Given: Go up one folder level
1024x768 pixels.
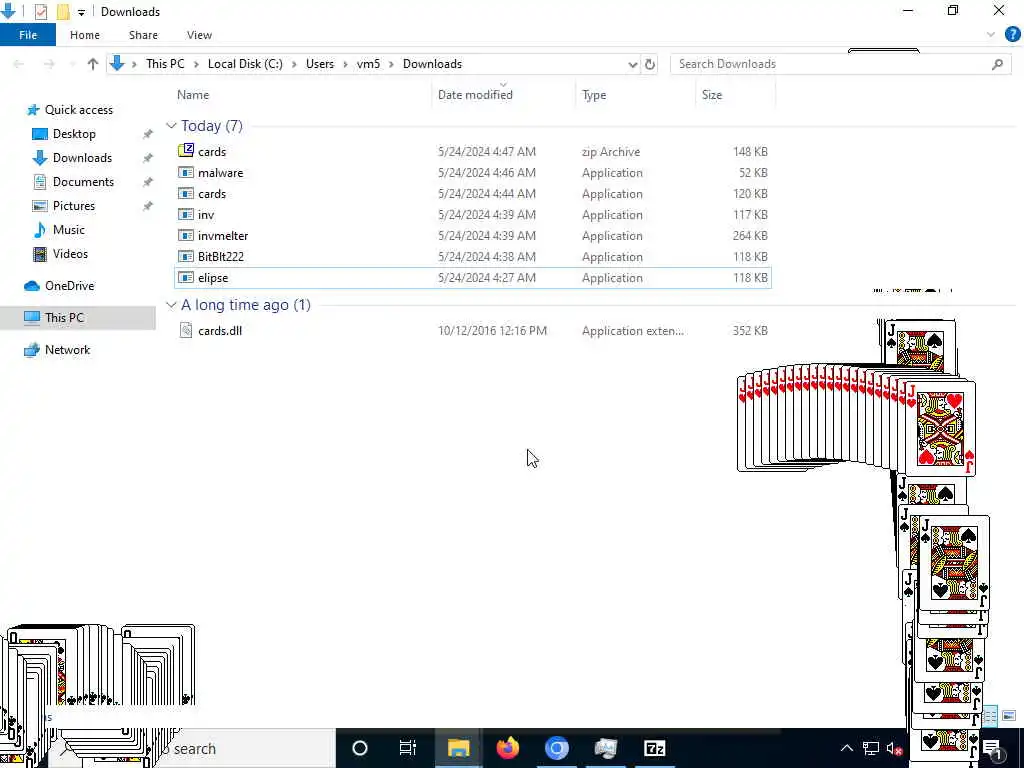Looking at the screenshot, I should point(93,64).
